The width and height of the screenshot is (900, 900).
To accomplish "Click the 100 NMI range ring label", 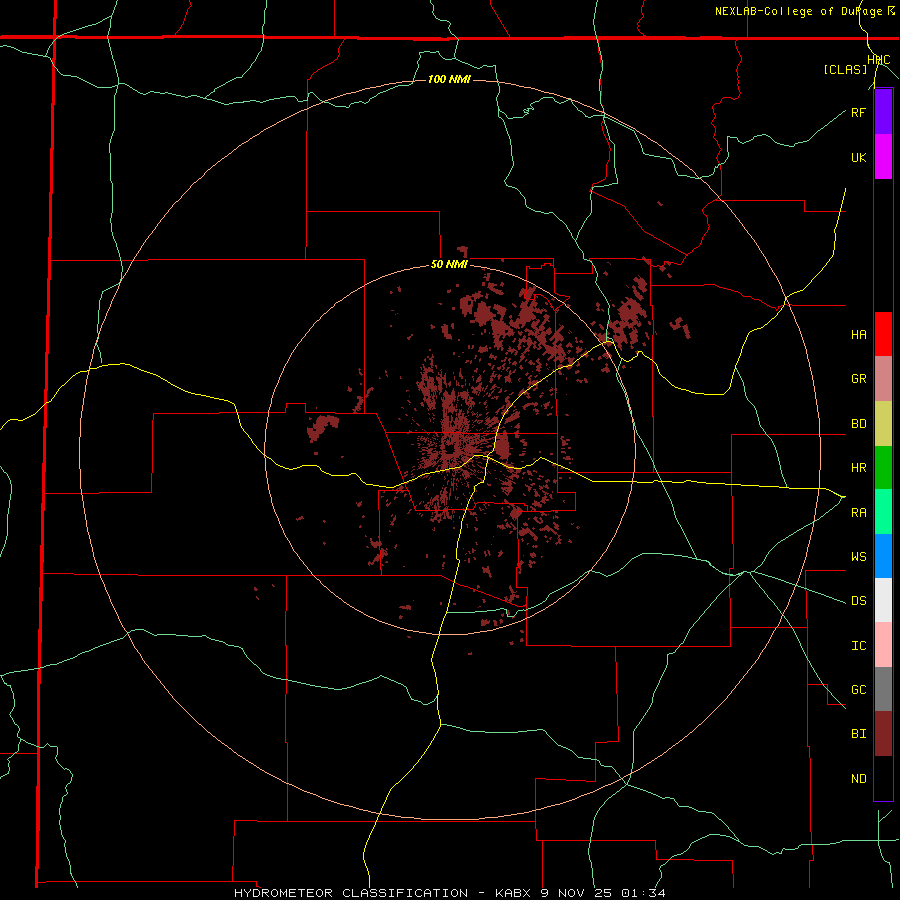I will pos(449,79).
